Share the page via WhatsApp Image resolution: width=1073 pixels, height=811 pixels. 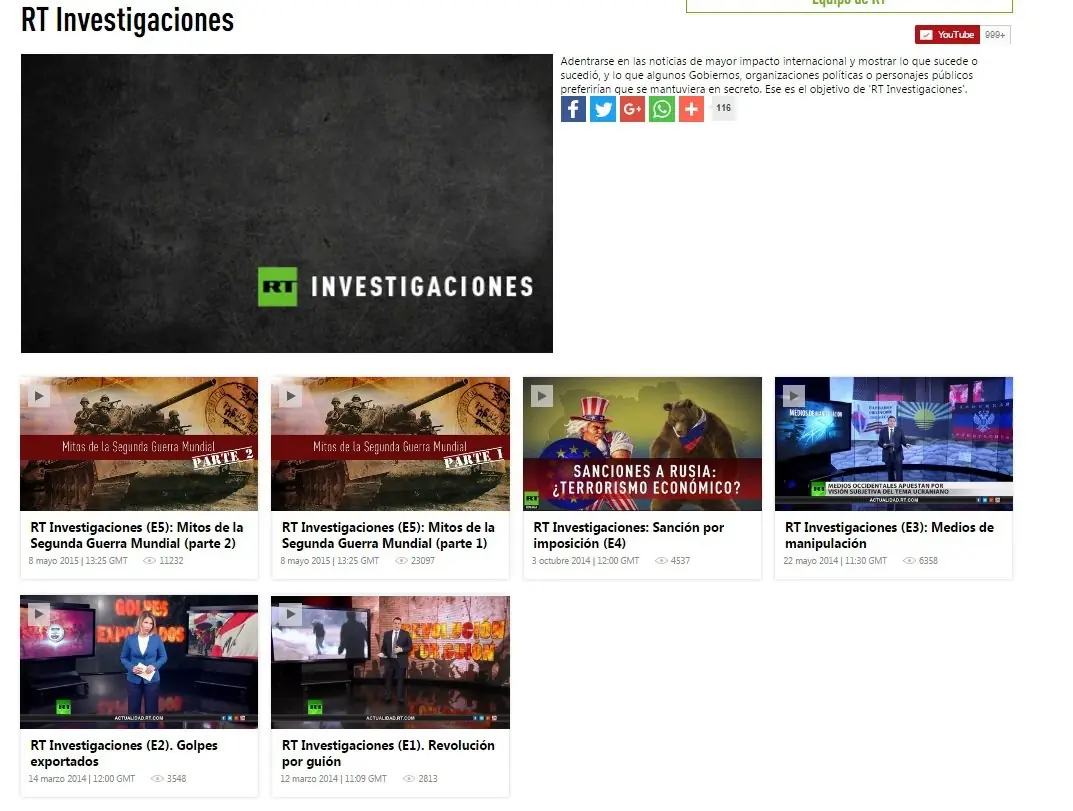click(662, 109)
